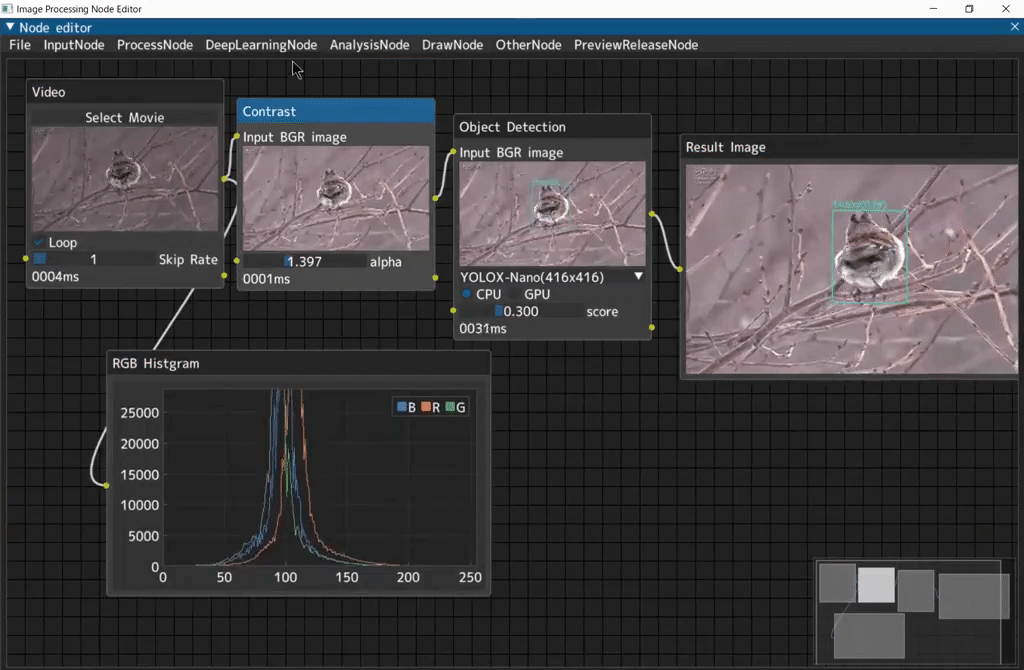
Task: Click the Video node's yellow output pin
Action: point(223,178)
